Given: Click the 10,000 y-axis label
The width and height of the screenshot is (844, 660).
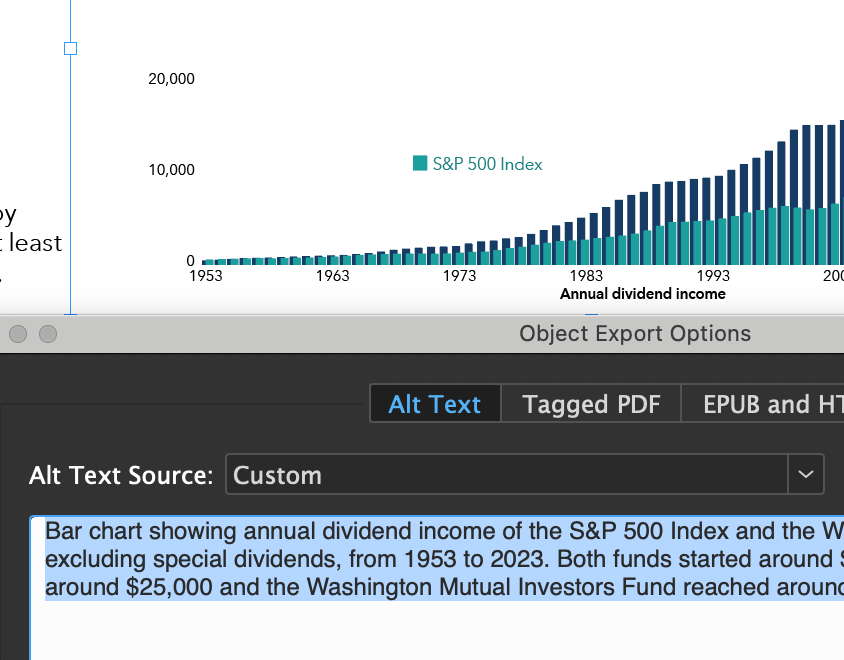Looking at the screenshot, I should pos(171,170).
